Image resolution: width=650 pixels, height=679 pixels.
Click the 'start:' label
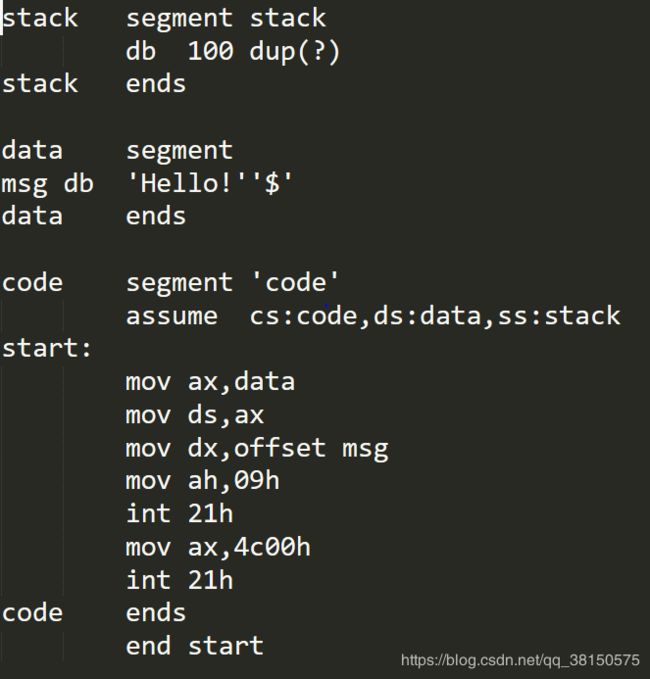(47, 349)
